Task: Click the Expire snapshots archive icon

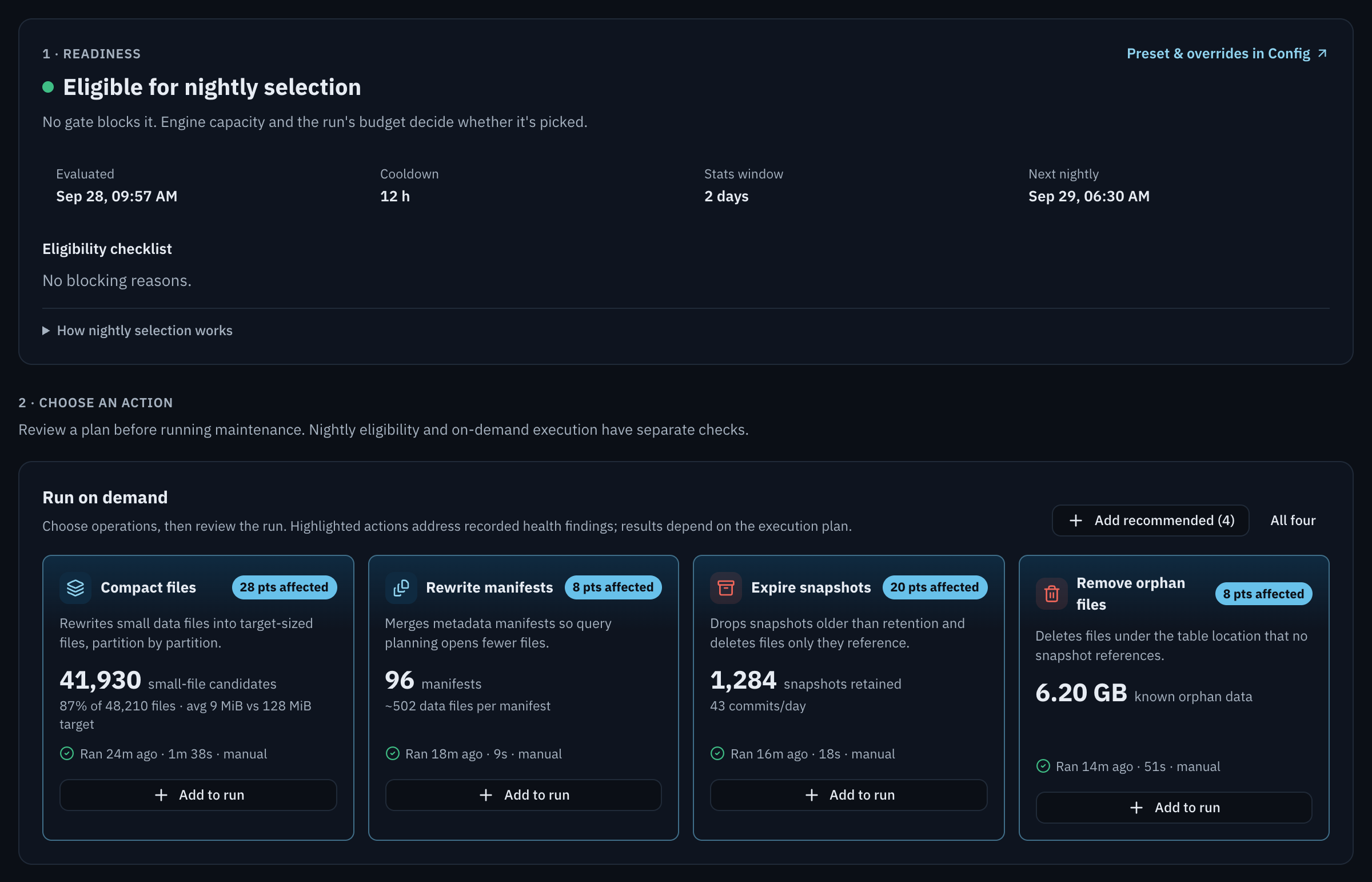Action: click(726, 587)
